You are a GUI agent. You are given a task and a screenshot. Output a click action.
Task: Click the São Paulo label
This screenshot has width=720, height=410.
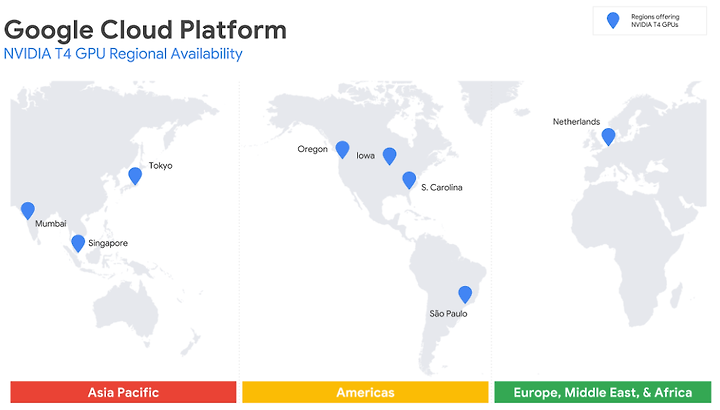click(x=448, y=314)
